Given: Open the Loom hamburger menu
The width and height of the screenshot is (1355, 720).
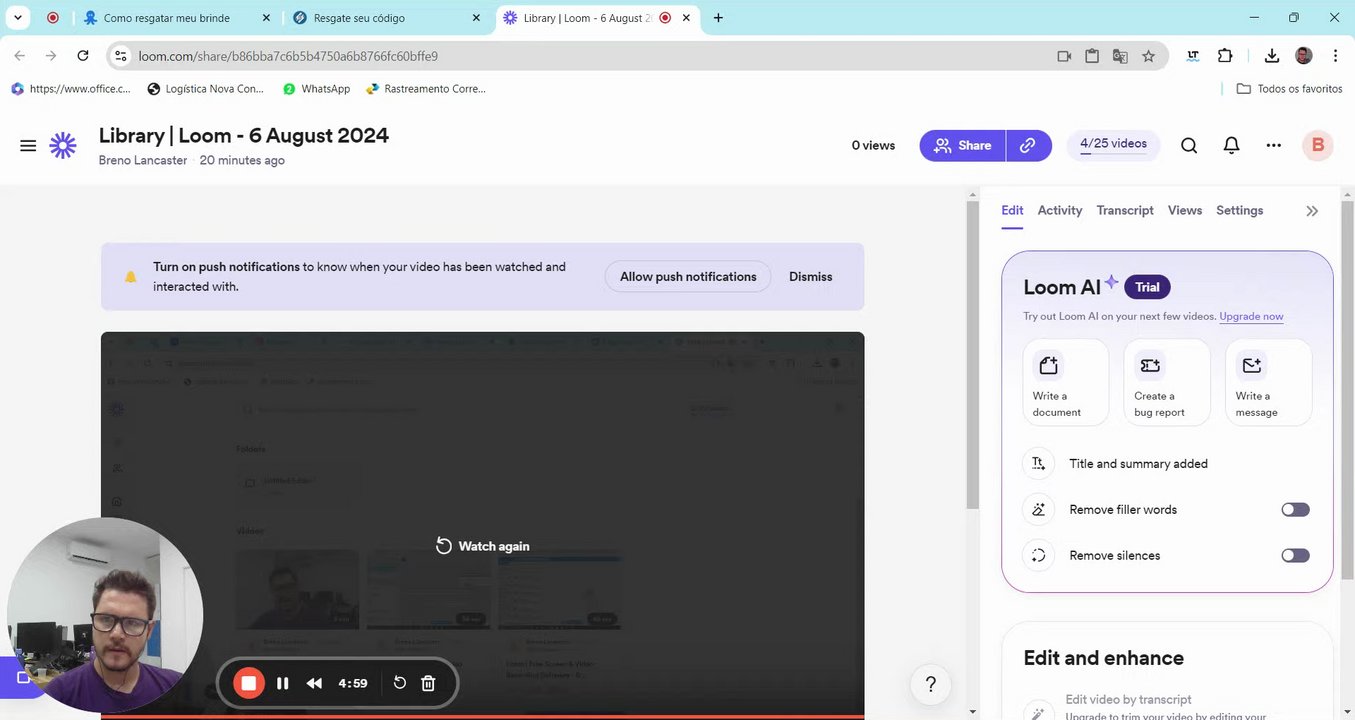Looking at the screenshot, I should [28, 146].
